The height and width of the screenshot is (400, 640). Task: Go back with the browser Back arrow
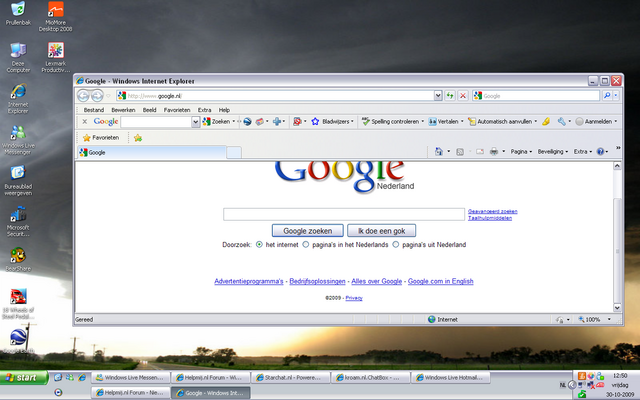[x=83, y=96]
